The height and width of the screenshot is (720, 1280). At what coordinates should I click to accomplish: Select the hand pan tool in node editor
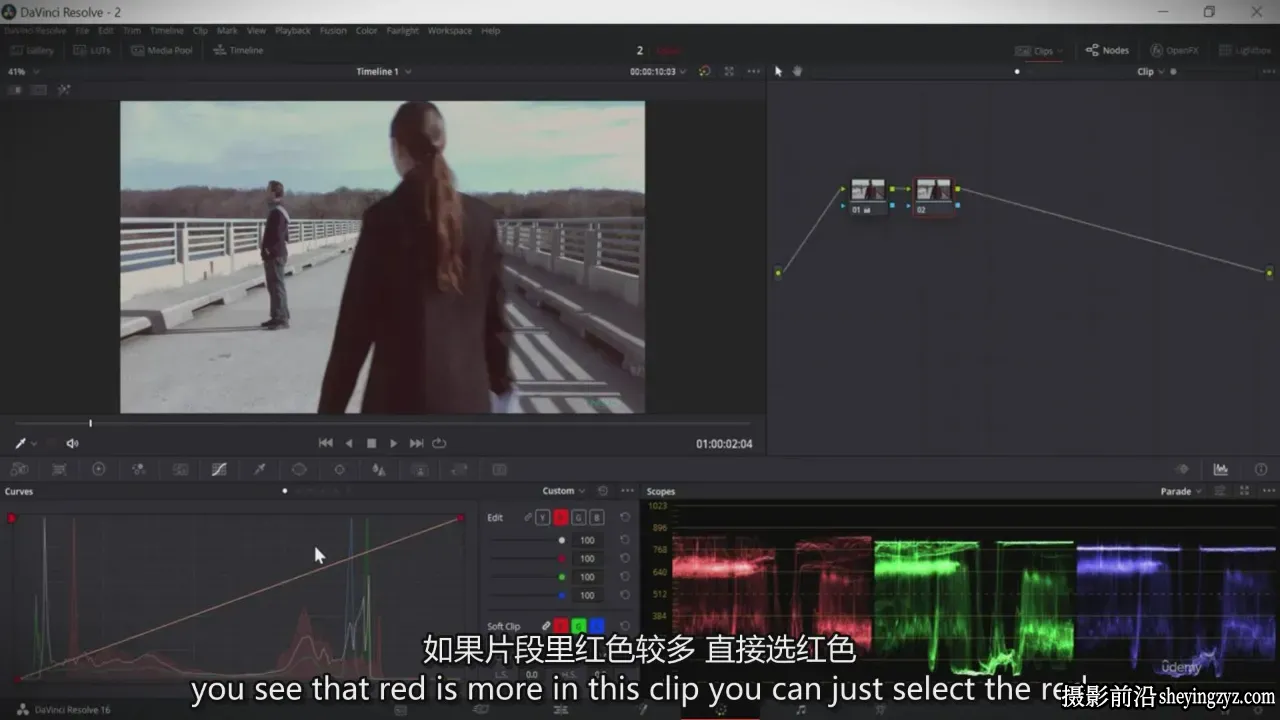(x=797, y=71)
